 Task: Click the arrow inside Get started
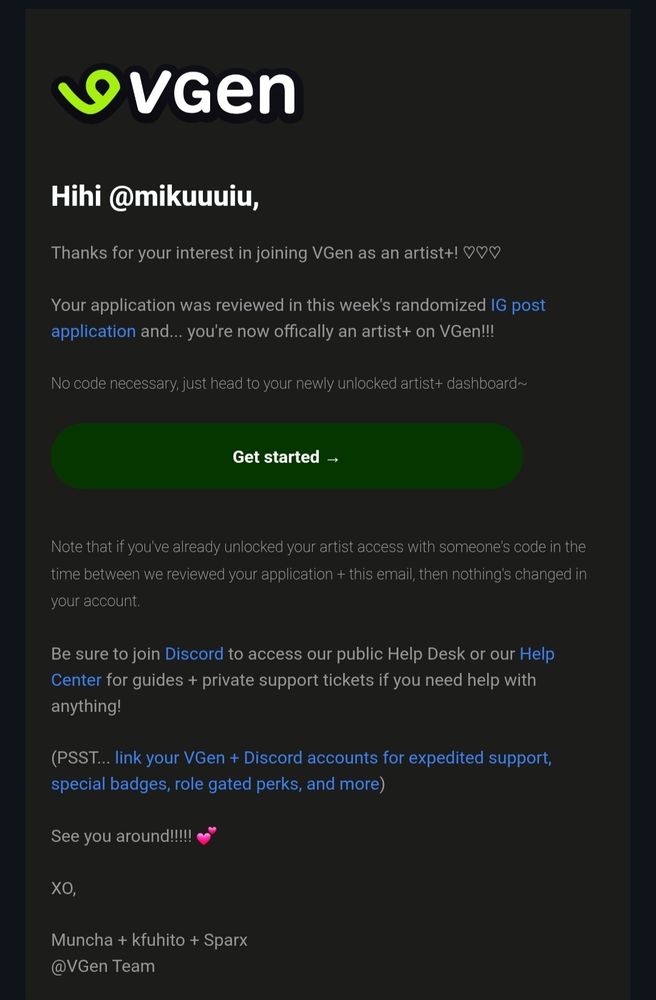pos(332,458)
